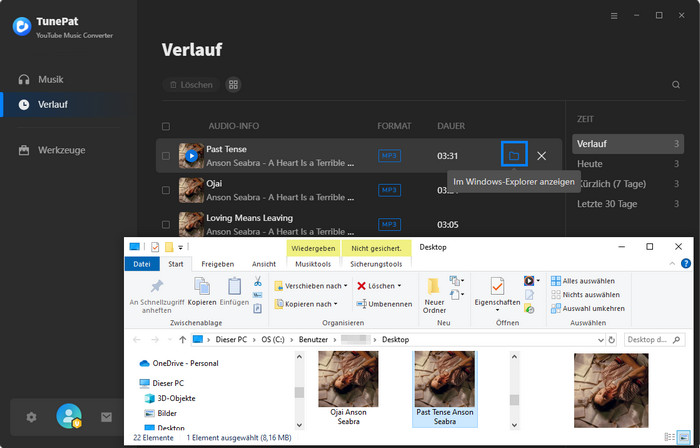
Task: Refresh the Explorer folder view
Action: click(x=612, y=340)
